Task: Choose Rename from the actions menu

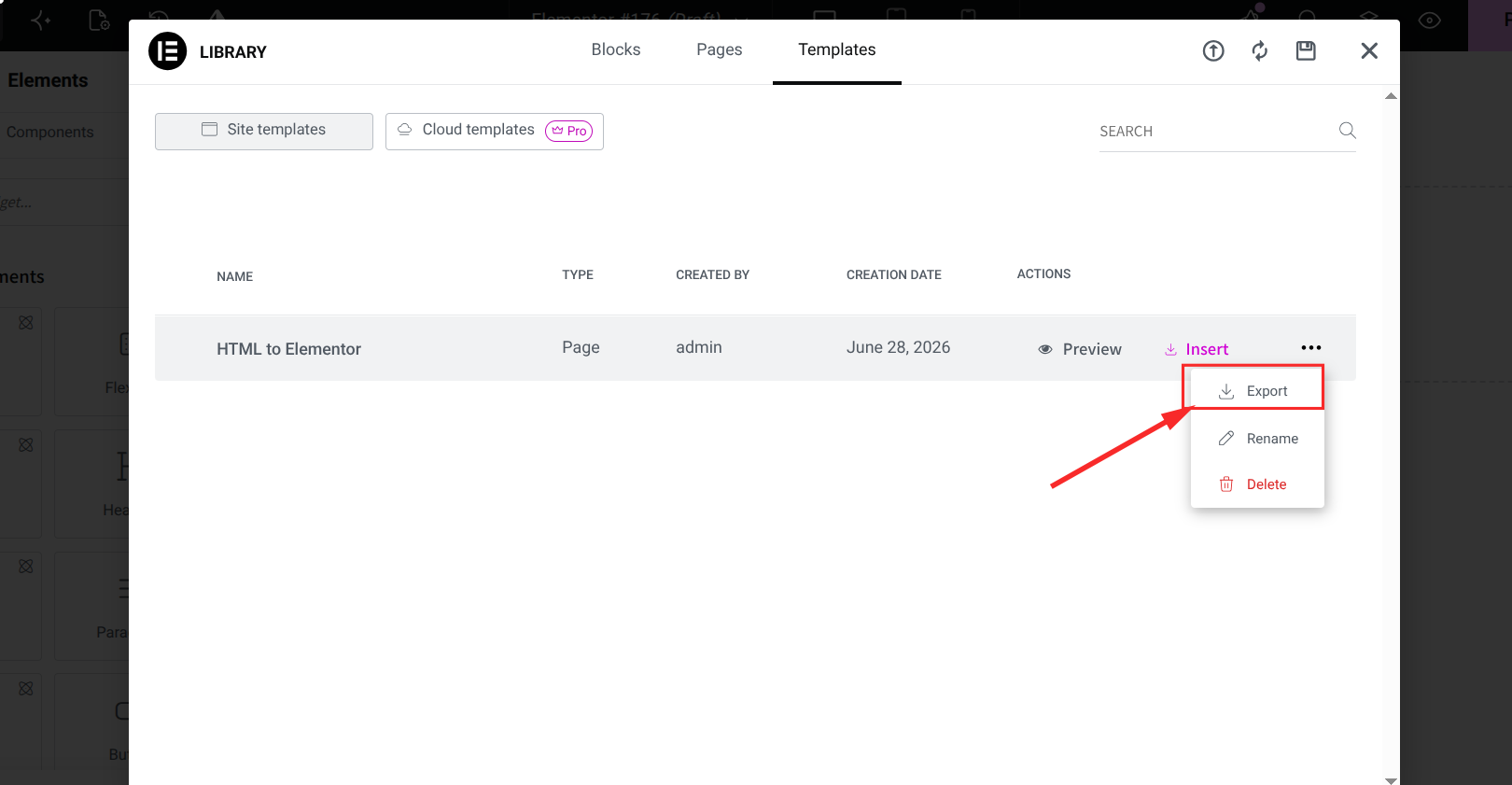Action: point(1257,439)
